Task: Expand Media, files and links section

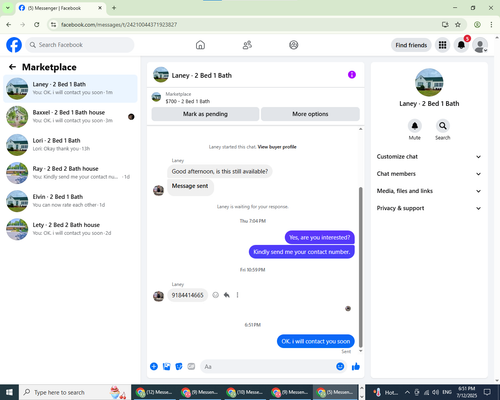Action: [x=429, y=191]
